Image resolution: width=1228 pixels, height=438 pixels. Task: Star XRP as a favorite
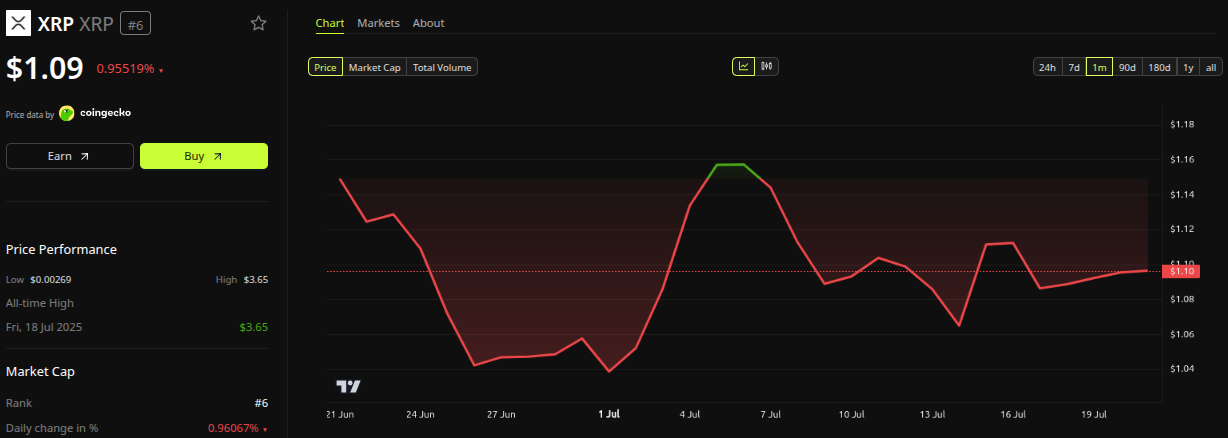point(259,23)
